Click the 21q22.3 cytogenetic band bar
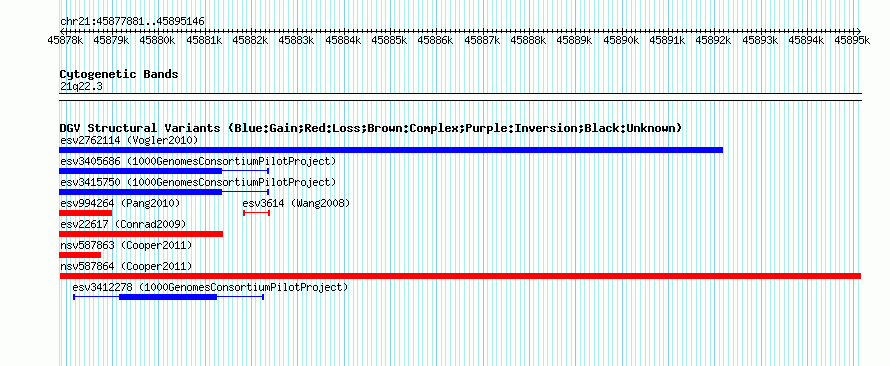Image resolution: width=890 pixels, height=366 pixels. click(x=460, y=97)
